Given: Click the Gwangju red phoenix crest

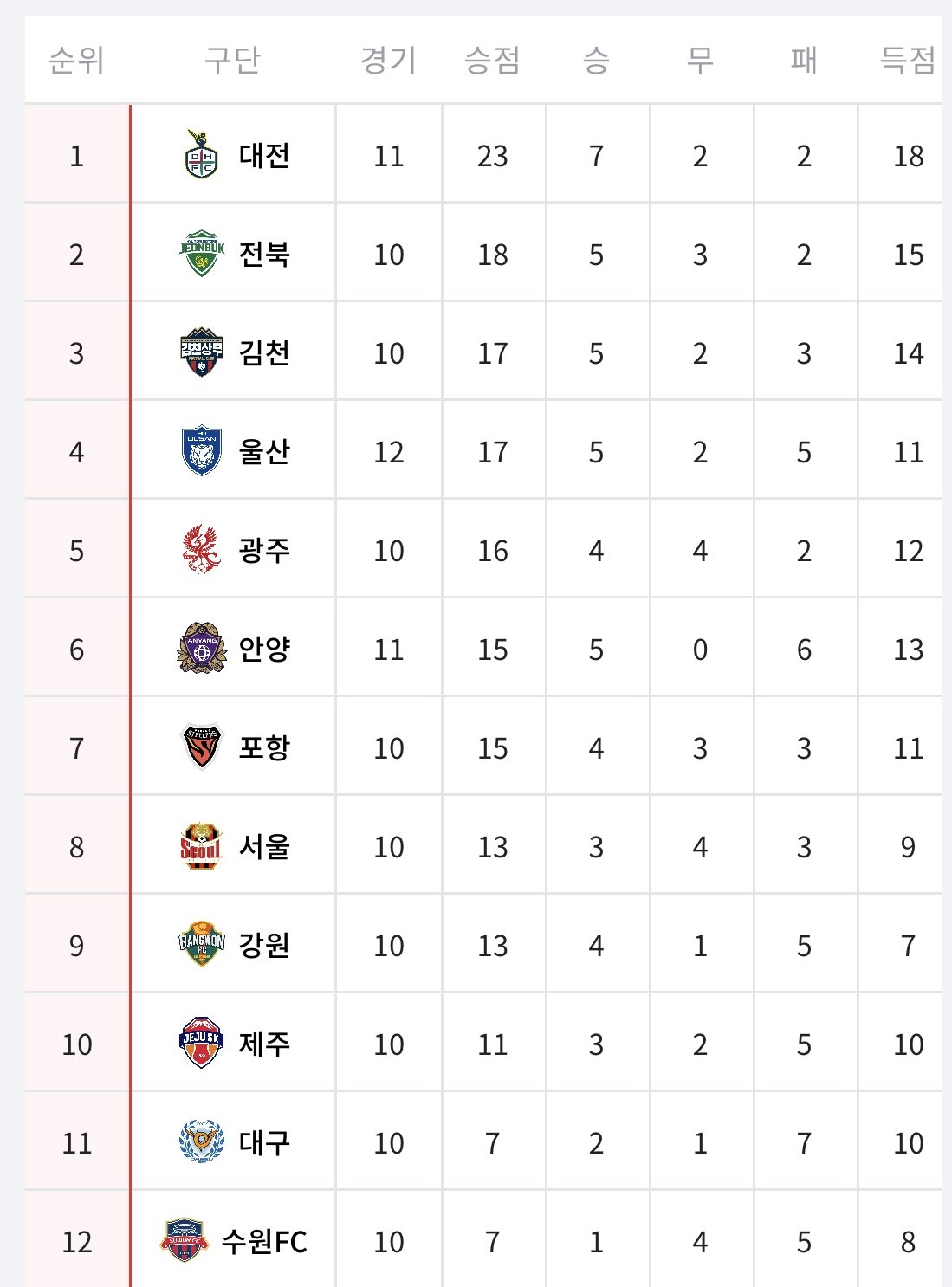Looking at the screenshot, I should click(x=201, y=550).
